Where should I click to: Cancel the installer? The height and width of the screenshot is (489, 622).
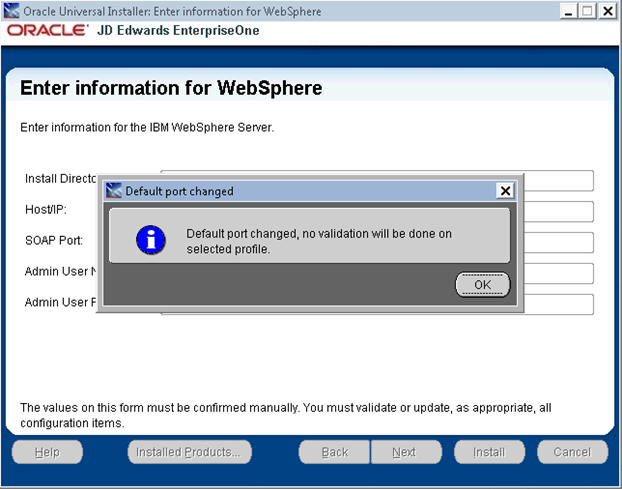point(572,452)
